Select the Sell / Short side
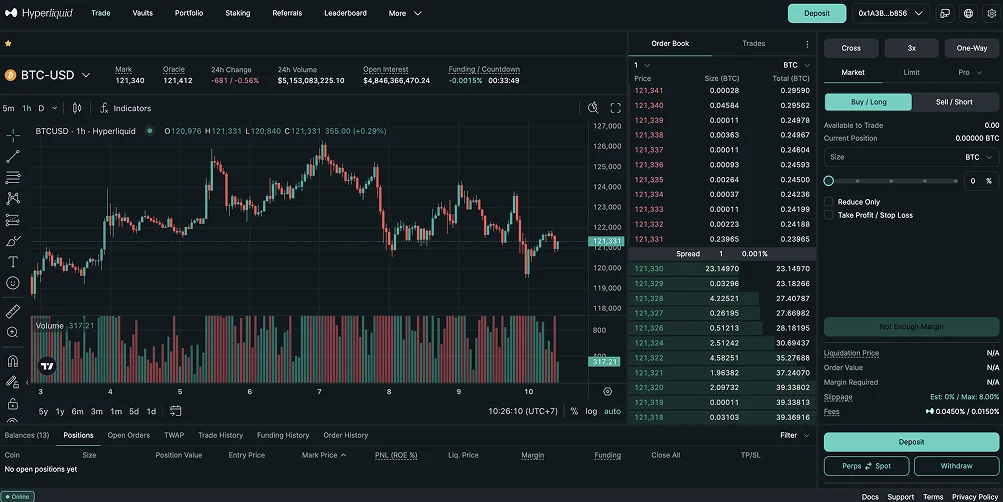 tap(954, 102)
